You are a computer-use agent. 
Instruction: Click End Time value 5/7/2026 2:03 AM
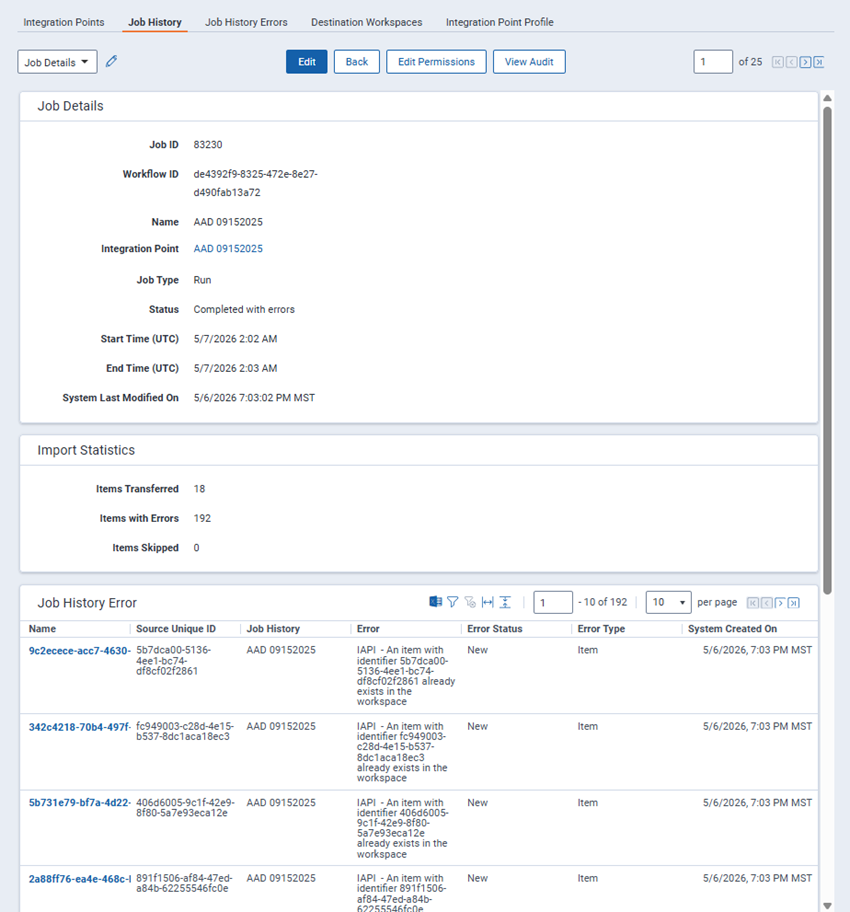point(235,368)
